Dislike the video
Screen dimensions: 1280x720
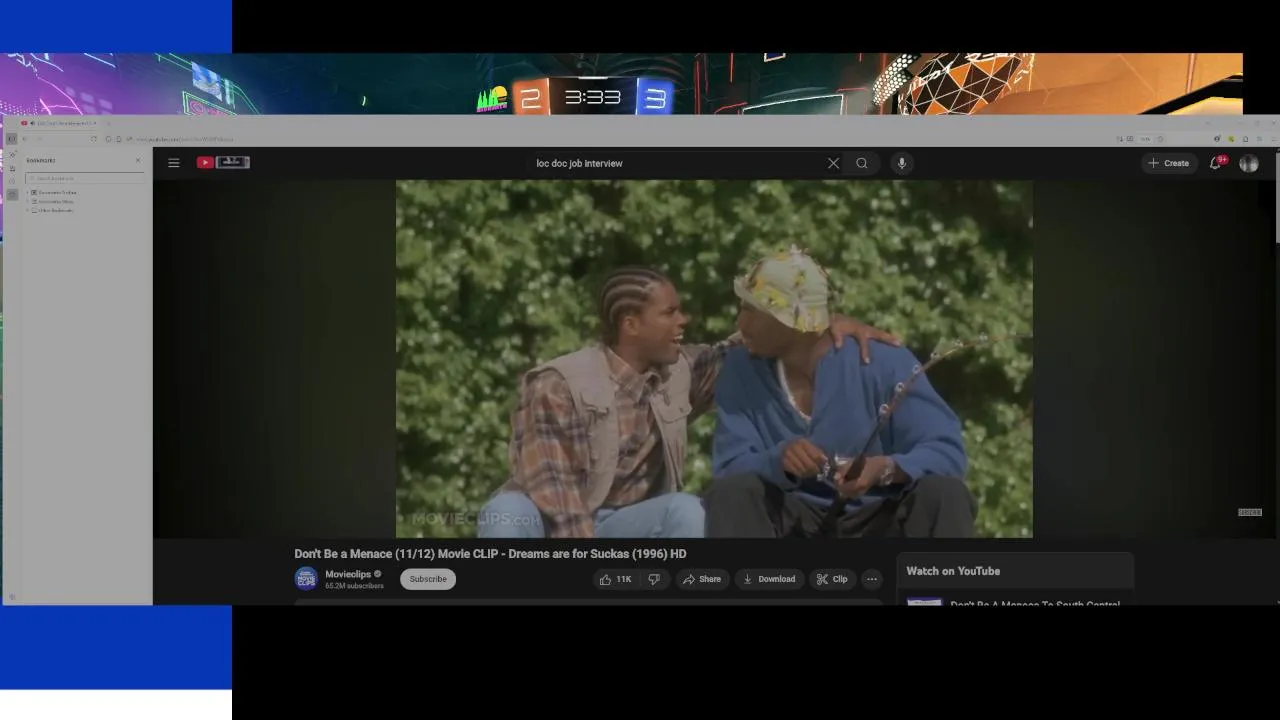[654, 579]
